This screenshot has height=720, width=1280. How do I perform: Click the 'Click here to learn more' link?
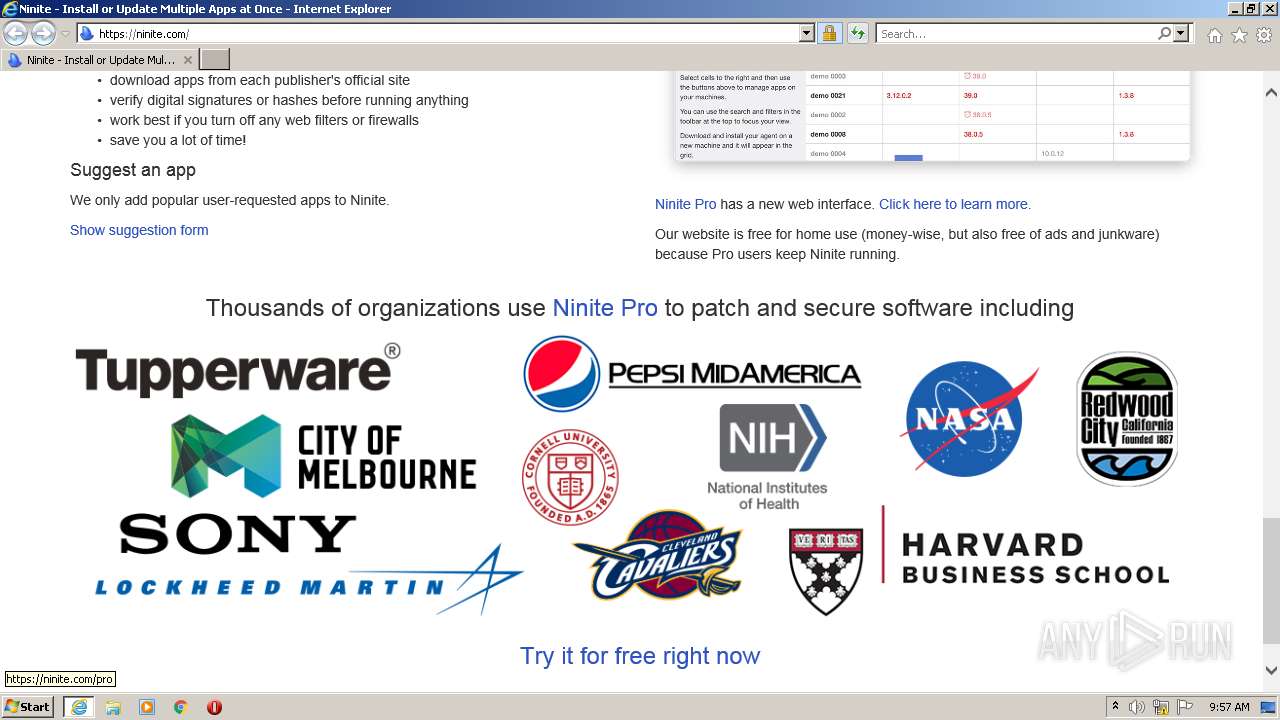[x=953, y=204]
